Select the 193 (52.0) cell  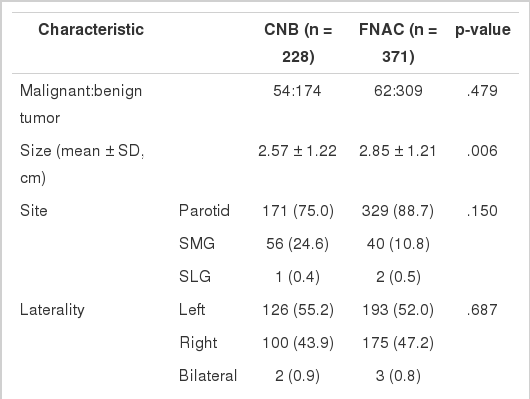click(398, 310)
